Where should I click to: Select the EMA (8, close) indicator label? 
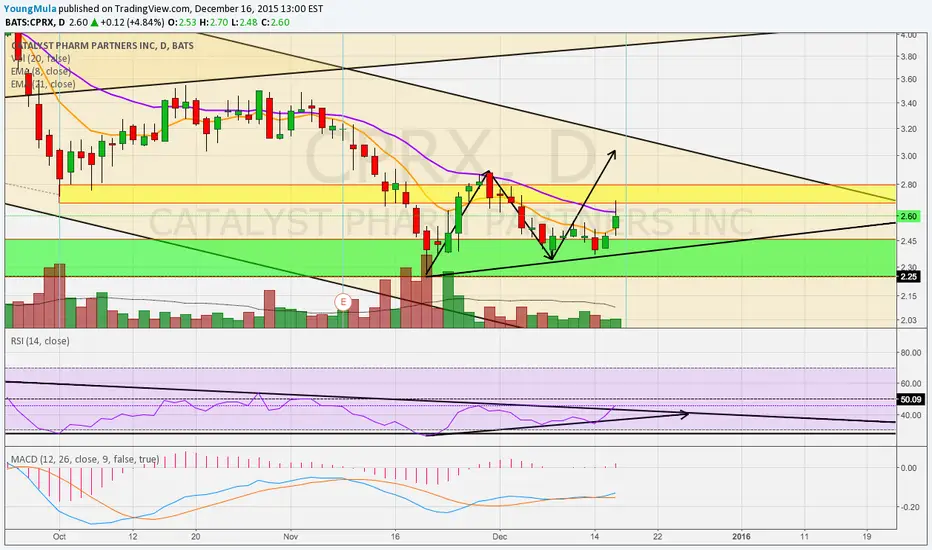pos(40,71)
